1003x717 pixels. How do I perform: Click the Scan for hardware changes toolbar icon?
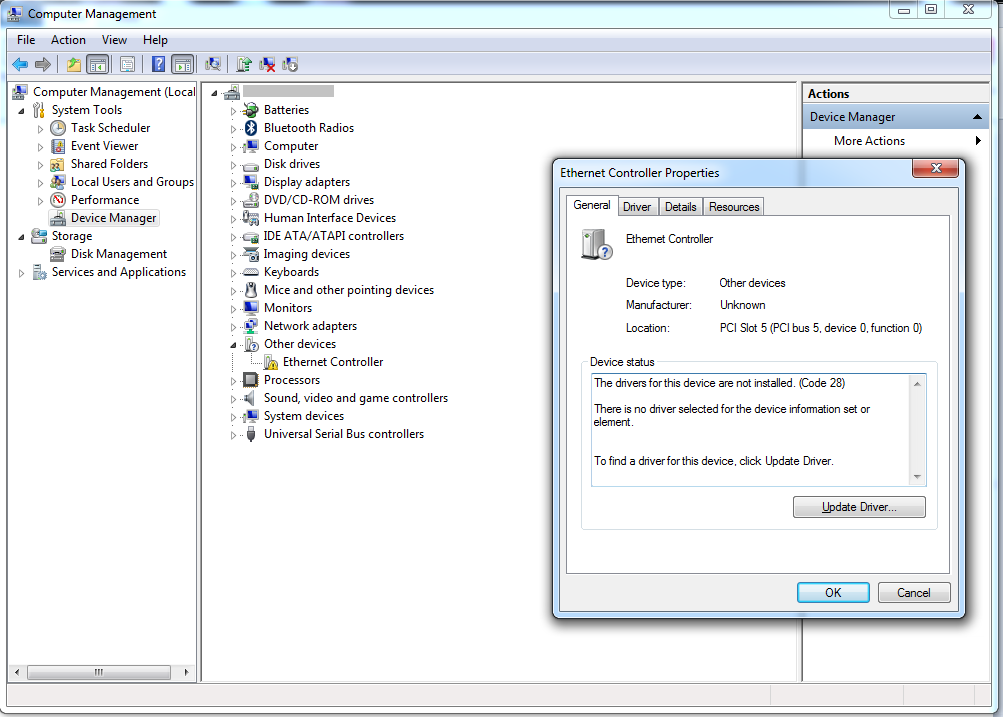(213, 64)
